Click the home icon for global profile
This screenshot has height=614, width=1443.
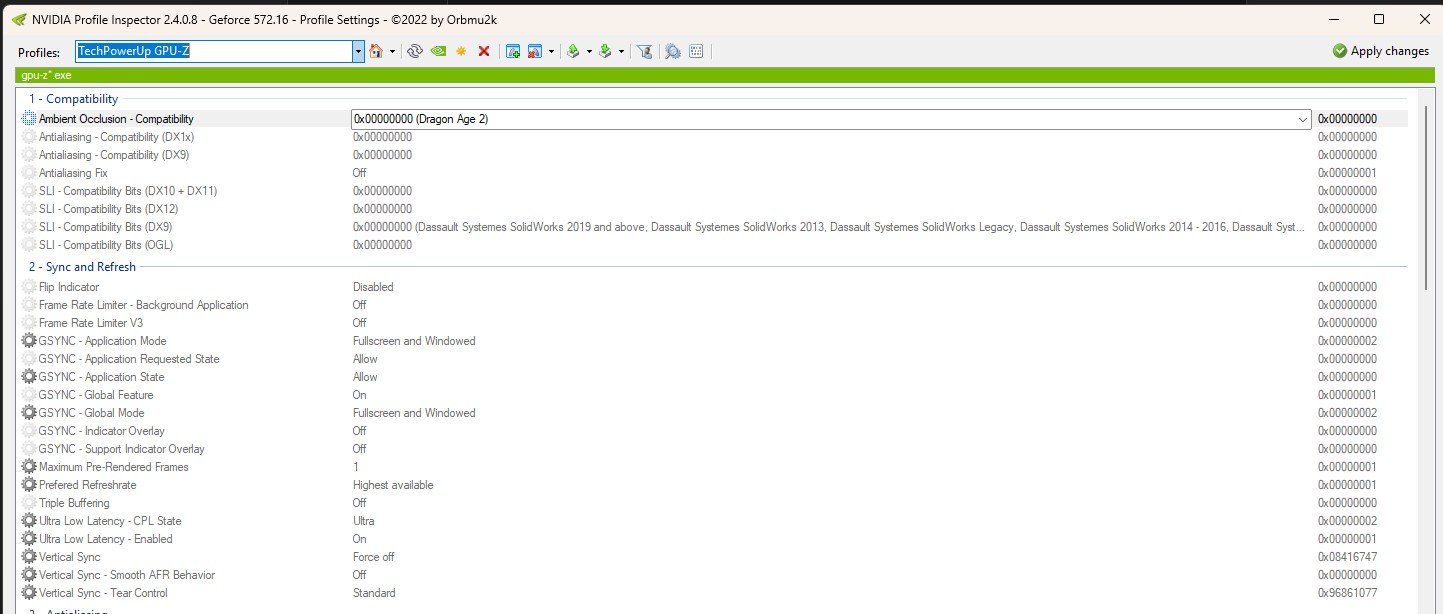pos(376,51)
